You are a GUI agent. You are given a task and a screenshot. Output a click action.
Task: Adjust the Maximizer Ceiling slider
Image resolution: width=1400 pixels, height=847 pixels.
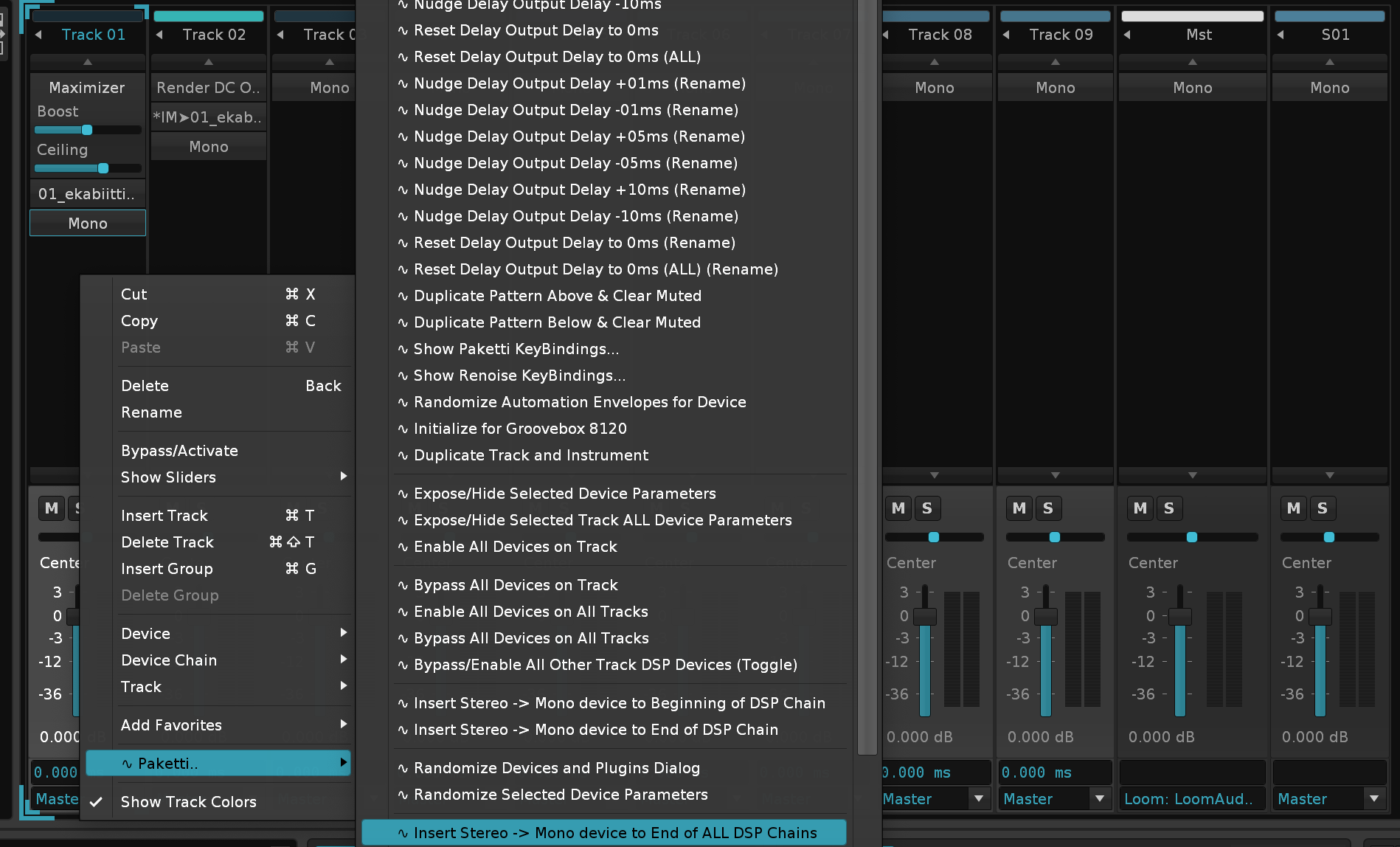pos(103,168)
